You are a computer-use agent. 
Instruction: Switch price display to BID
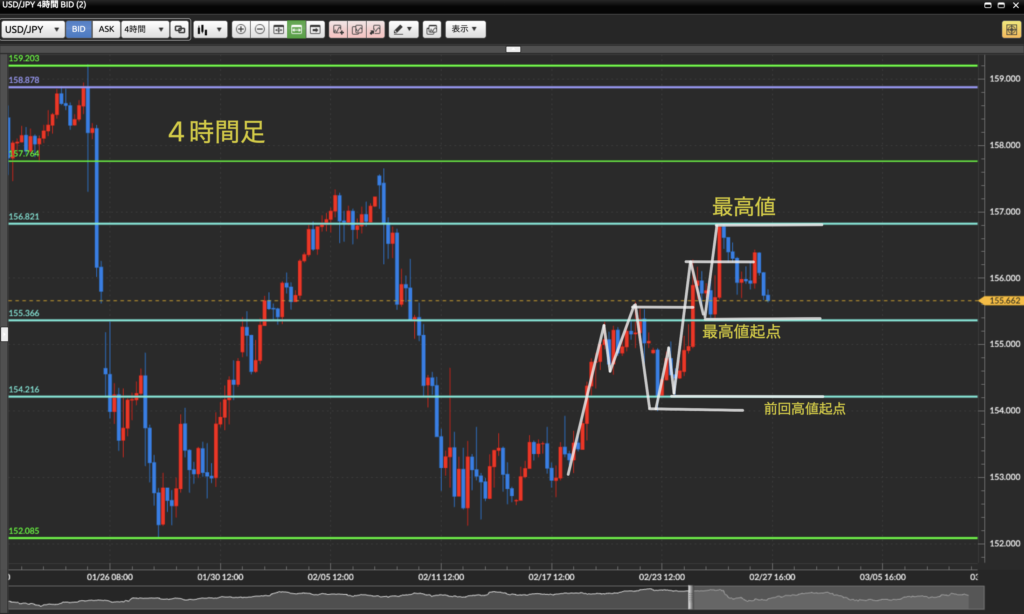click(78, 30)
